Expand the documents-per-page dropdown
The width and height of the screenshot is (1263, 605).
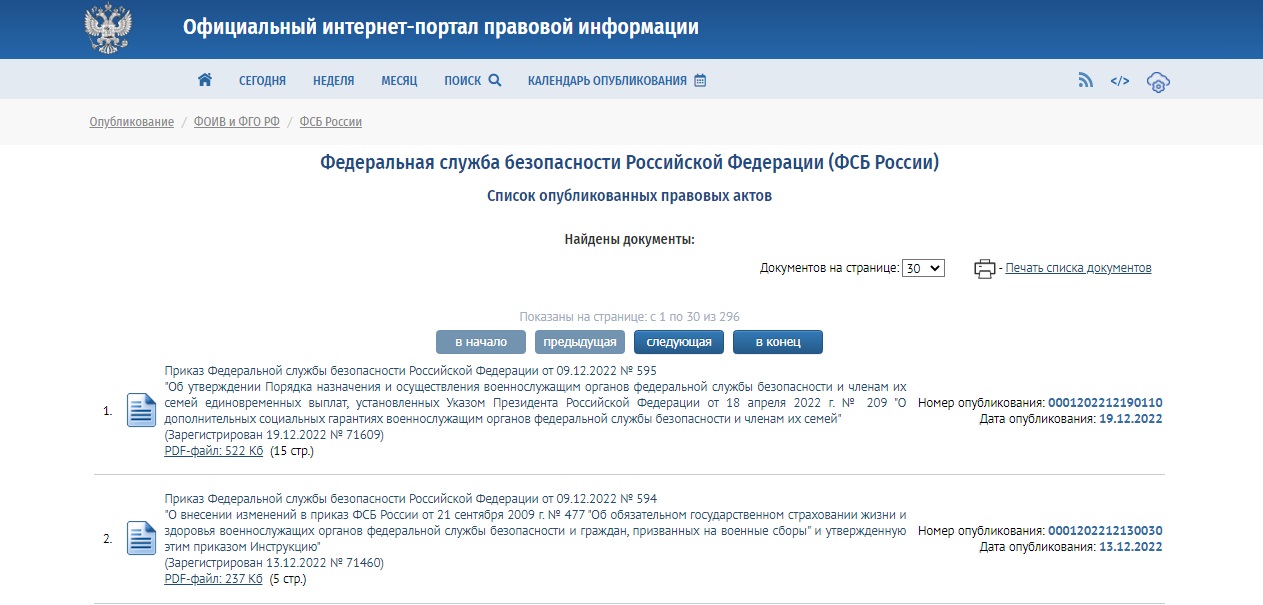923,268
